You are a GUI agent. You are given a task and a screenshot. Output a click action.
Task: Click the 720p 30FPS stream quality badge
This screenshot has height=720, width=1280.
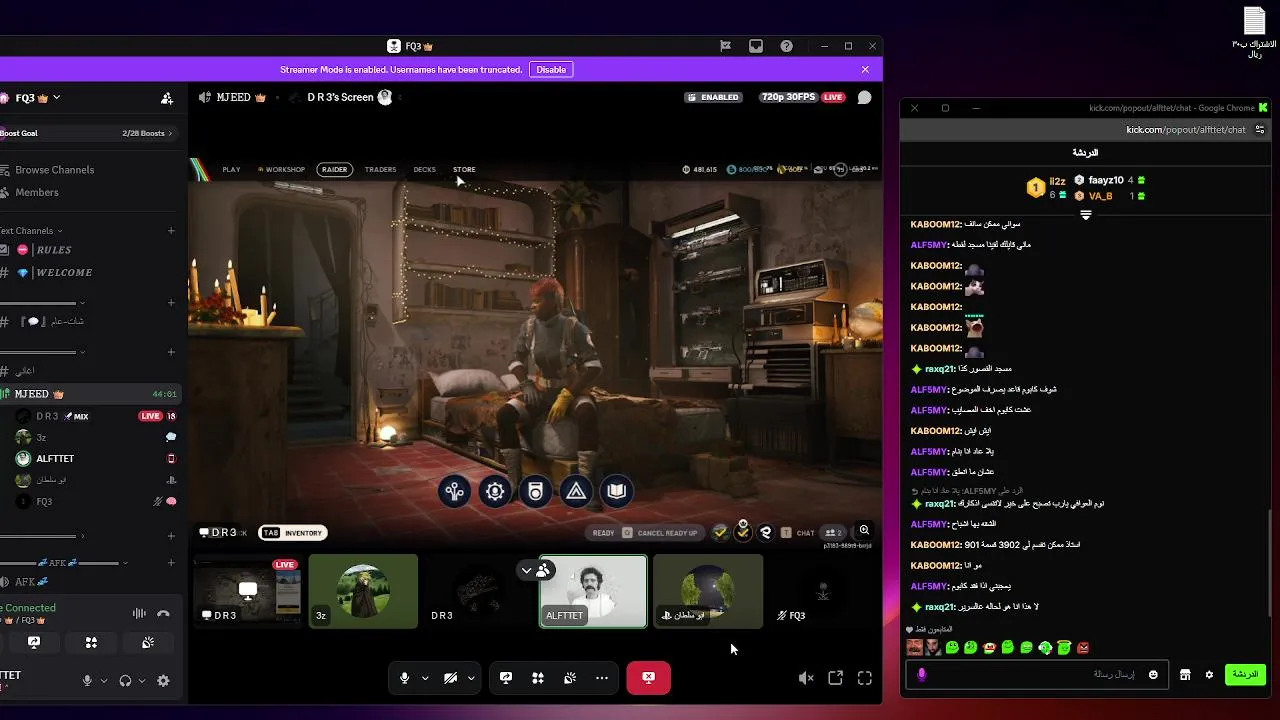(788, 97)
